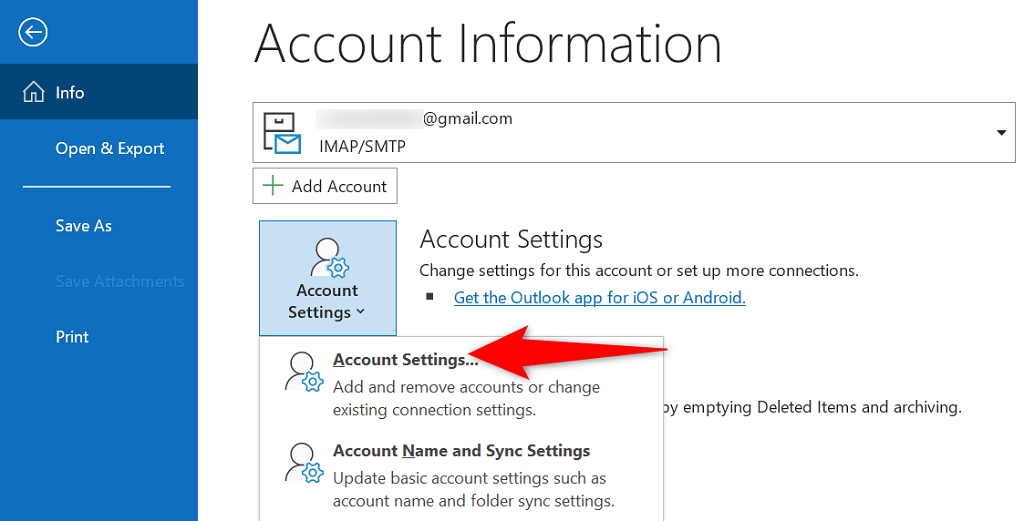Choose Account Name and Sync Settings

coord(461,451)
